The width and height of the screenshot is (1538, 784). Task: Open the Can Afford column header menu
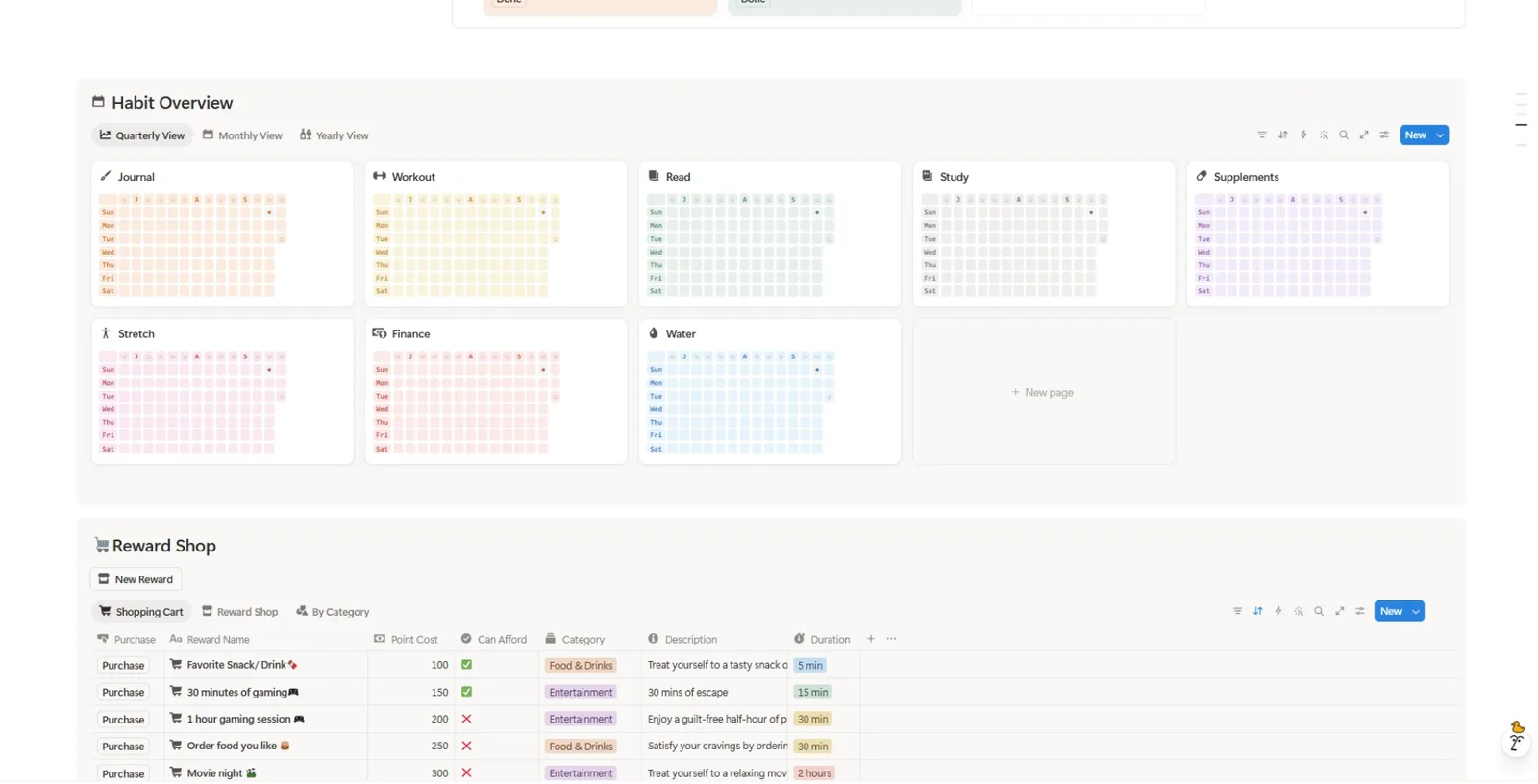tap(493, 639)
